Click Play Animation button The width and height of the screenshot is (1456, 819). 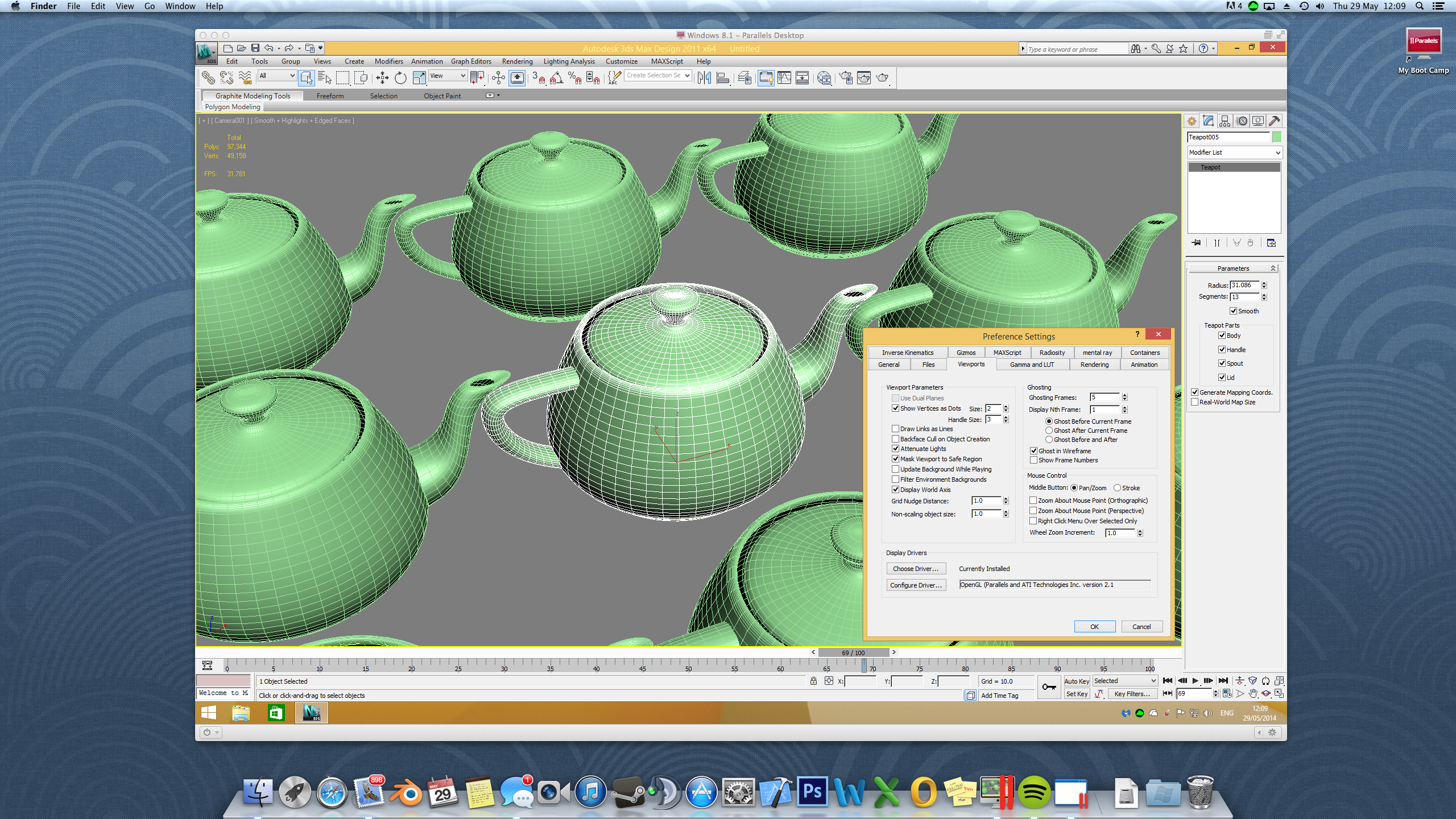pos(1195,681)
